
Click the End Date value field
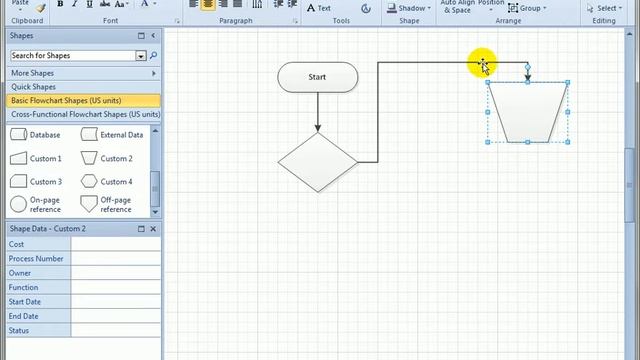pyautogui.click(x=116, y=316)
